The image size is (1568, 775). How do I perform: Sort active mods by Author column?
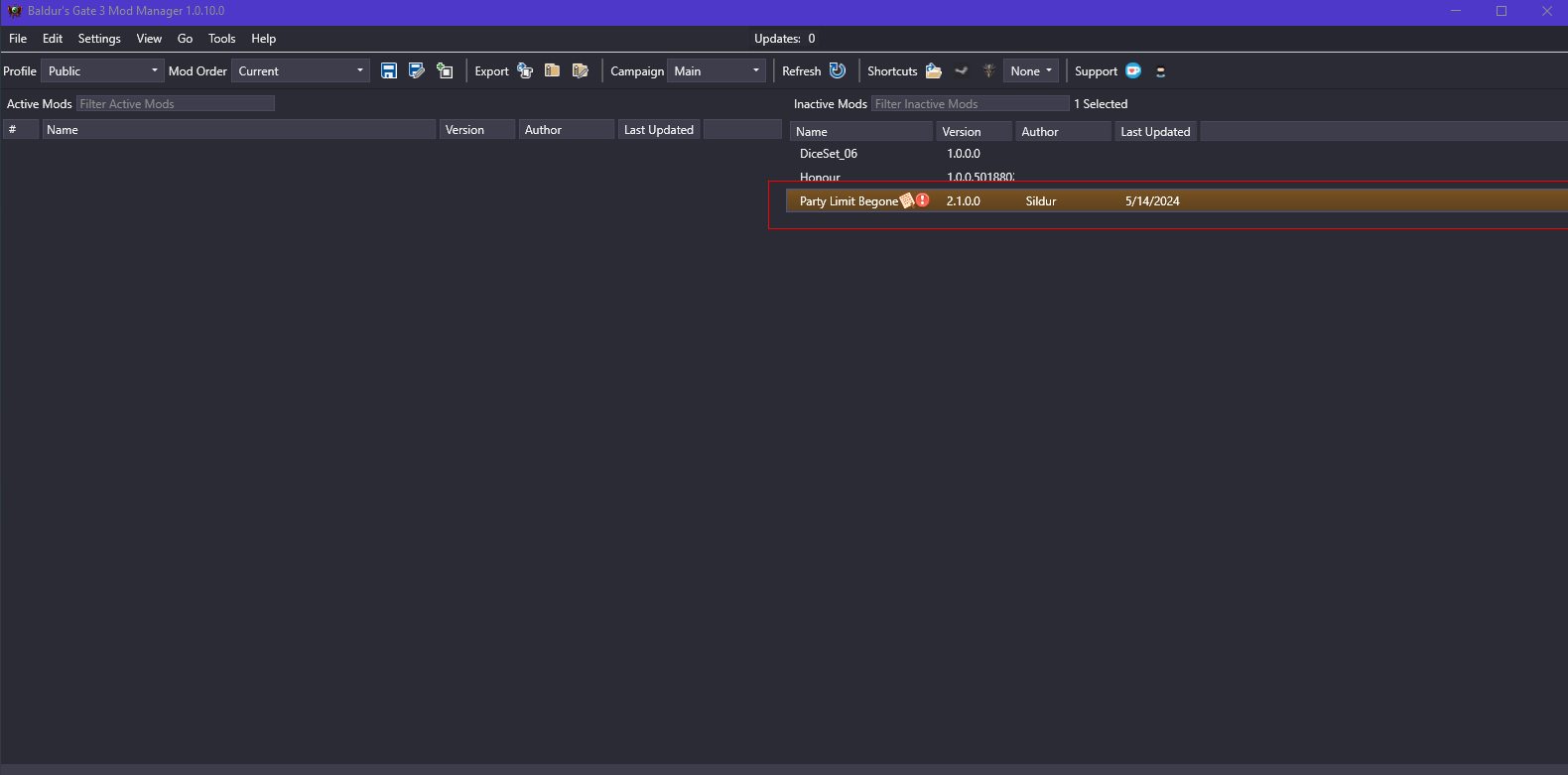(567, 130)
